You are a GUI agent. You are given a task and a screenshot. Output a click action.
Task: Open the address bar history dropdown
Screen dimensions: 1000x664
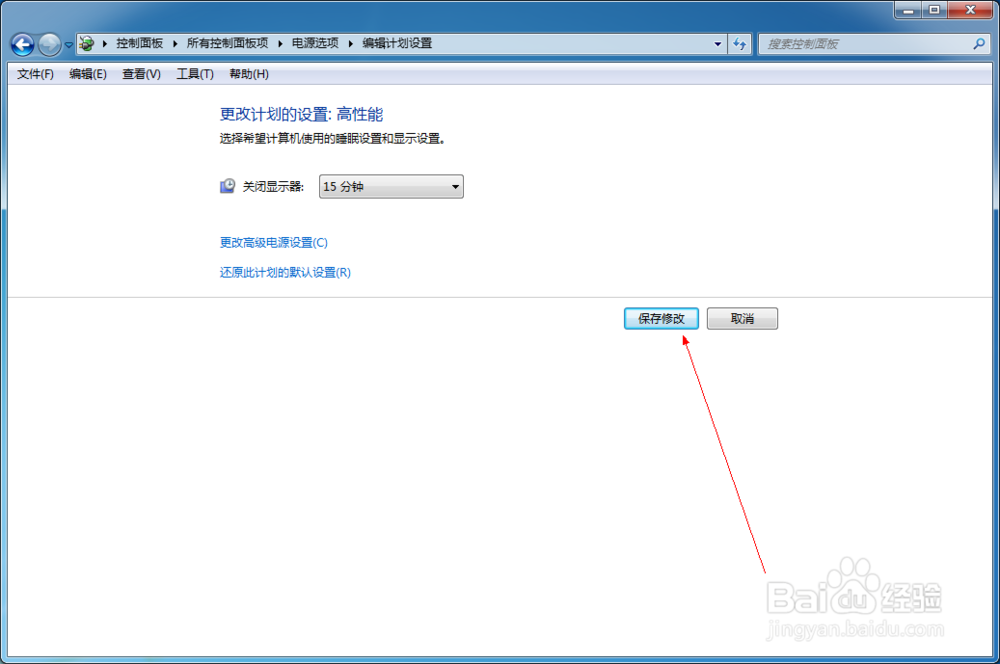tap(717, 44)
